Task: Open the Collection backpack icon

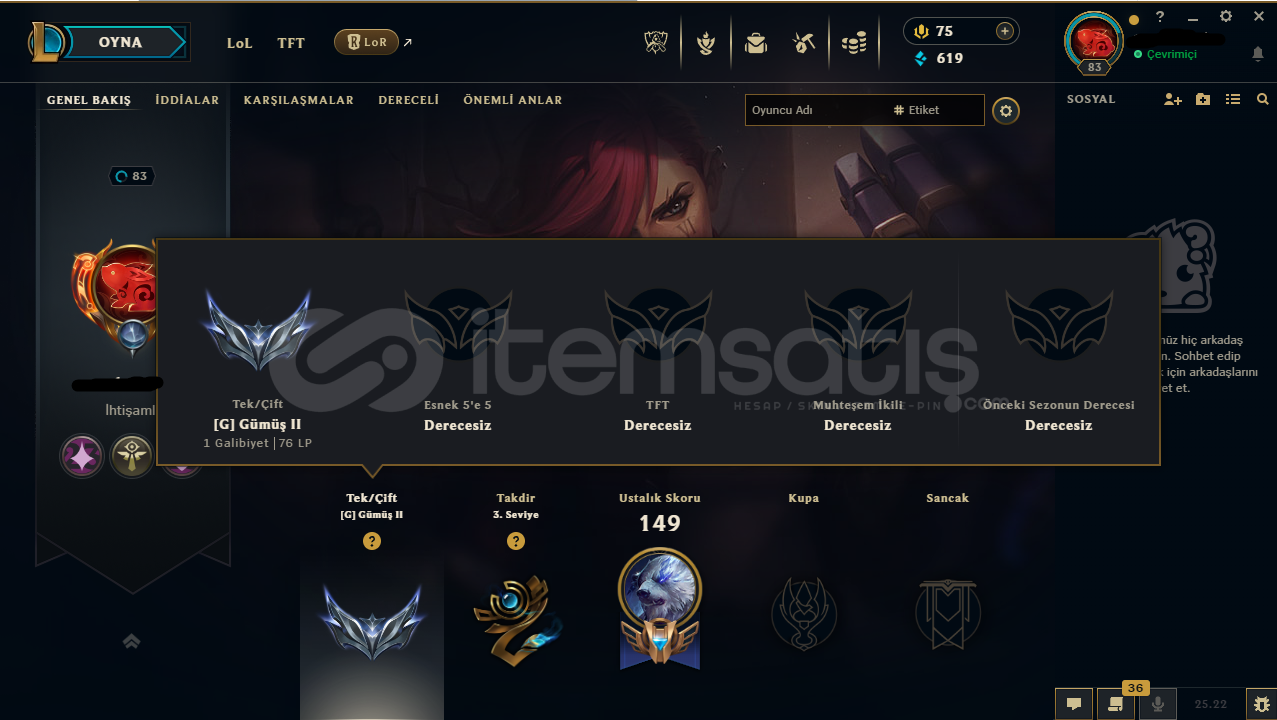Action: [x=755, y=43]
